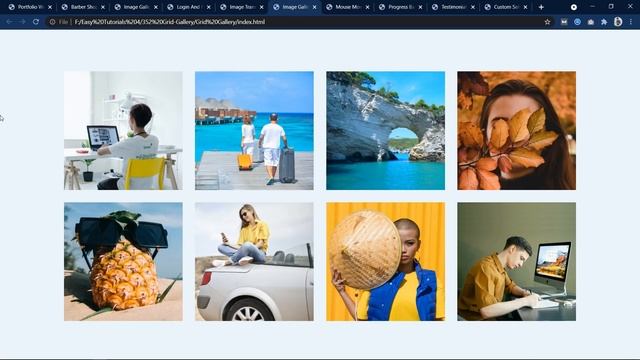Click the round media indicator in title bar

[x=574, y=7]
